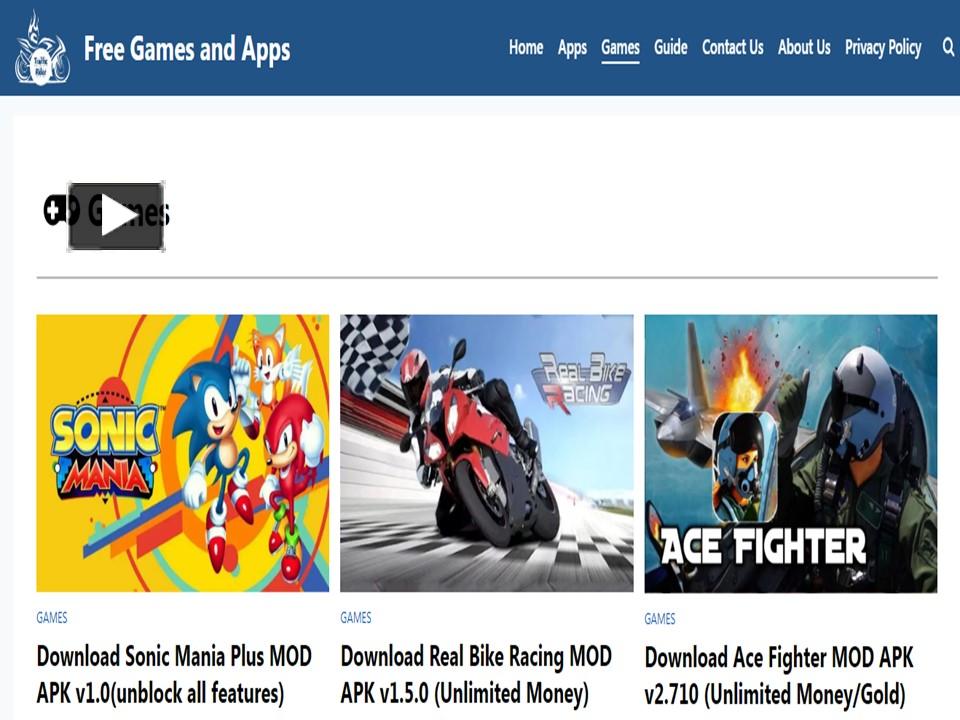Image resolution: width=960 pixels, height=720 pixels.
Task: Click GAMES category label under Ace Fighter
Action: [659, 618]
